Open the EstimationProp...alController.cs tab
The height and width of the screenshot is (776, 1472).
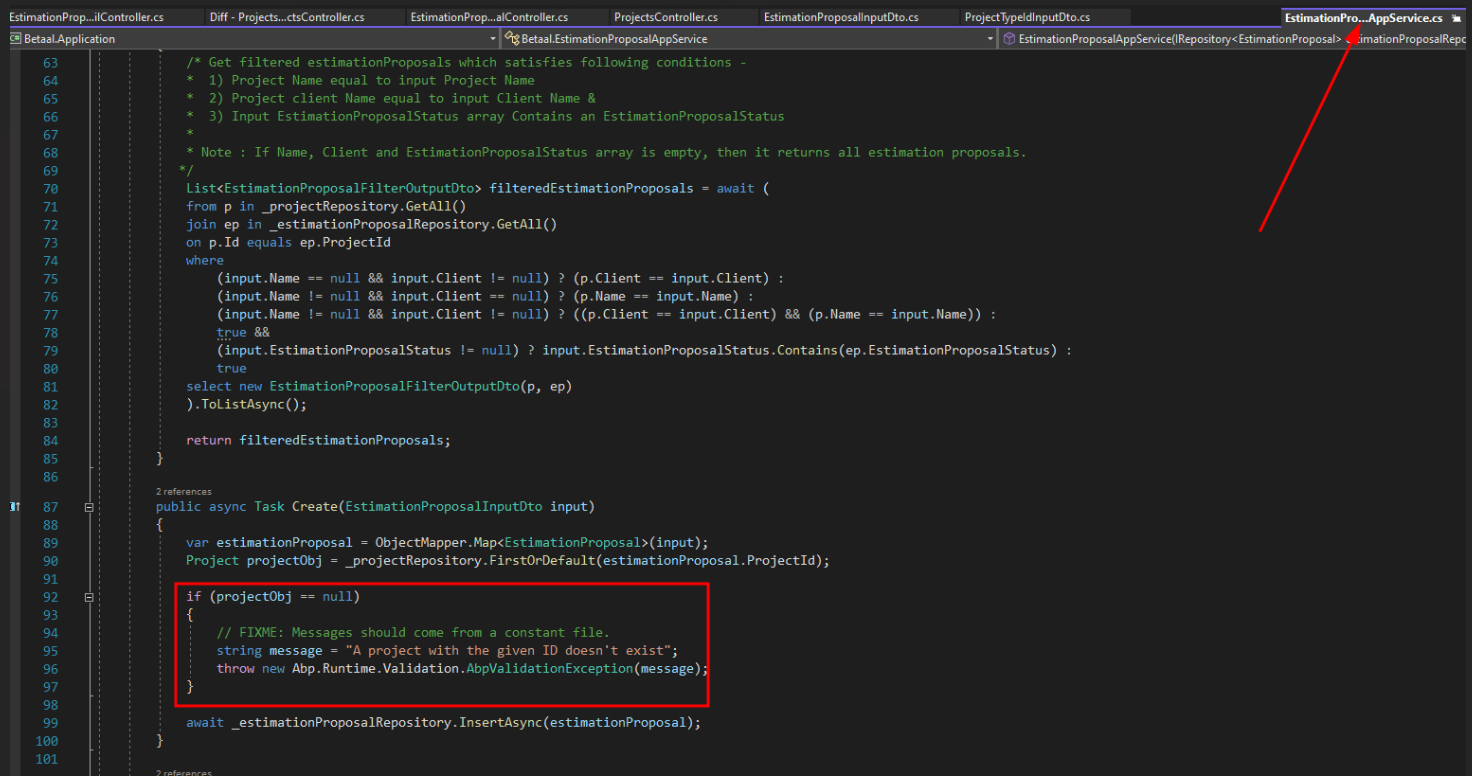click(489, 18)
